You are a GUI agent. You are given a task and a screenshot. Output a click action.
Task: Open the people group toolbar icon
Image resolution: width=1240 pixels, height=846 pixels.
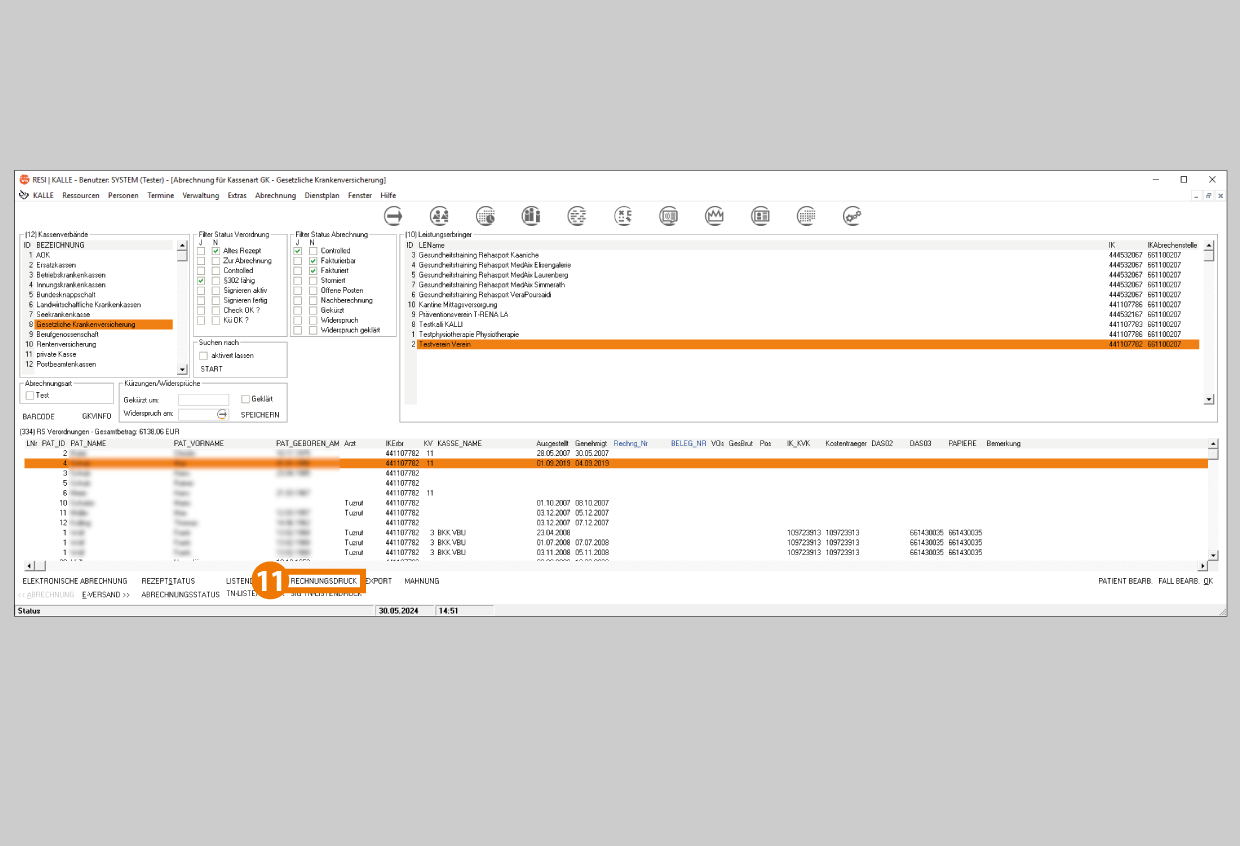point(440,215)
